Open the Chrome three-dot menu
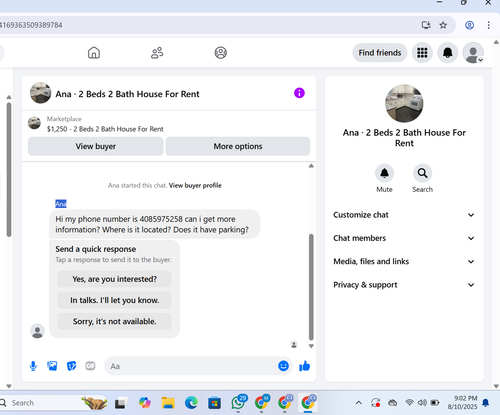The height and width of the screenshot is (415, 500). 488,25
